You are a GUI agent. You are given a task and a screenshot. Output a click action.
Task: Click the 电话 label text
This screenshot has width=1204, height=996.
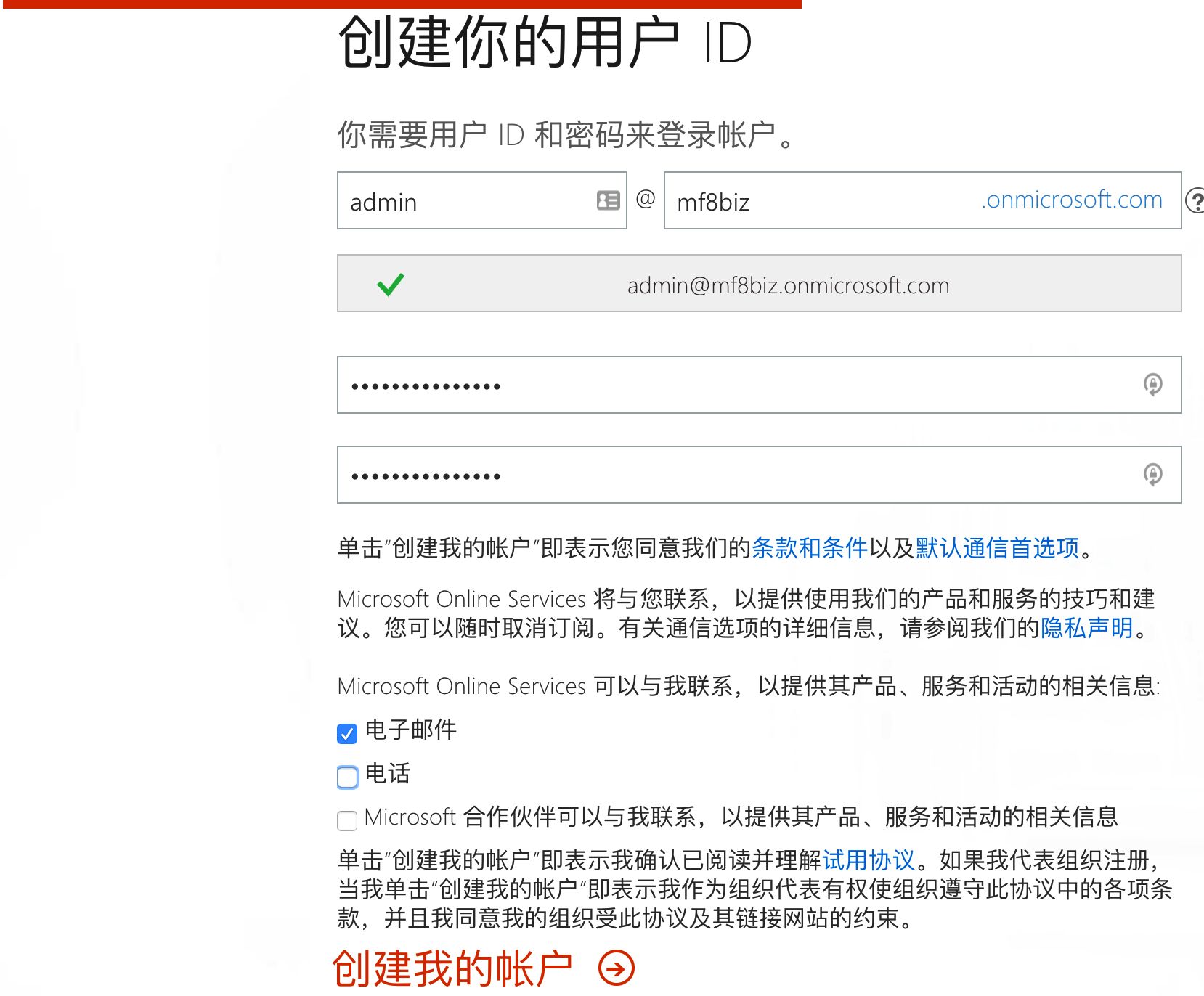tap(387, 773)
